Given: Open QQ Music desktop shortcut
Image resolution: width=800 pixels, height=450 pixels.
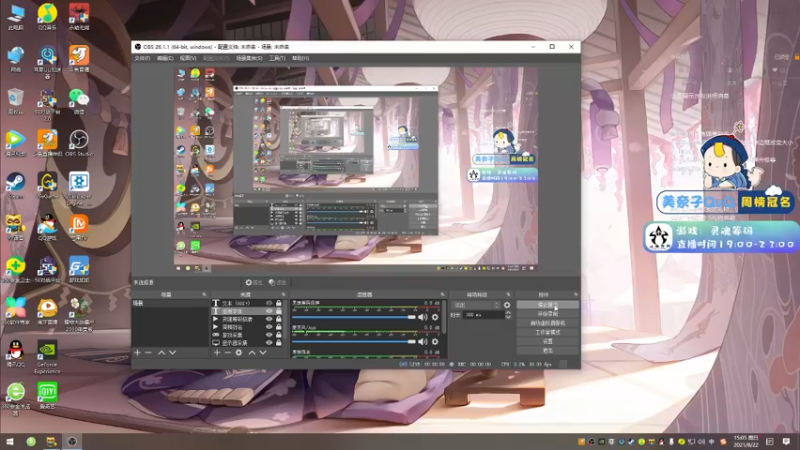Looking at the screenshot, I should [47, 16].
